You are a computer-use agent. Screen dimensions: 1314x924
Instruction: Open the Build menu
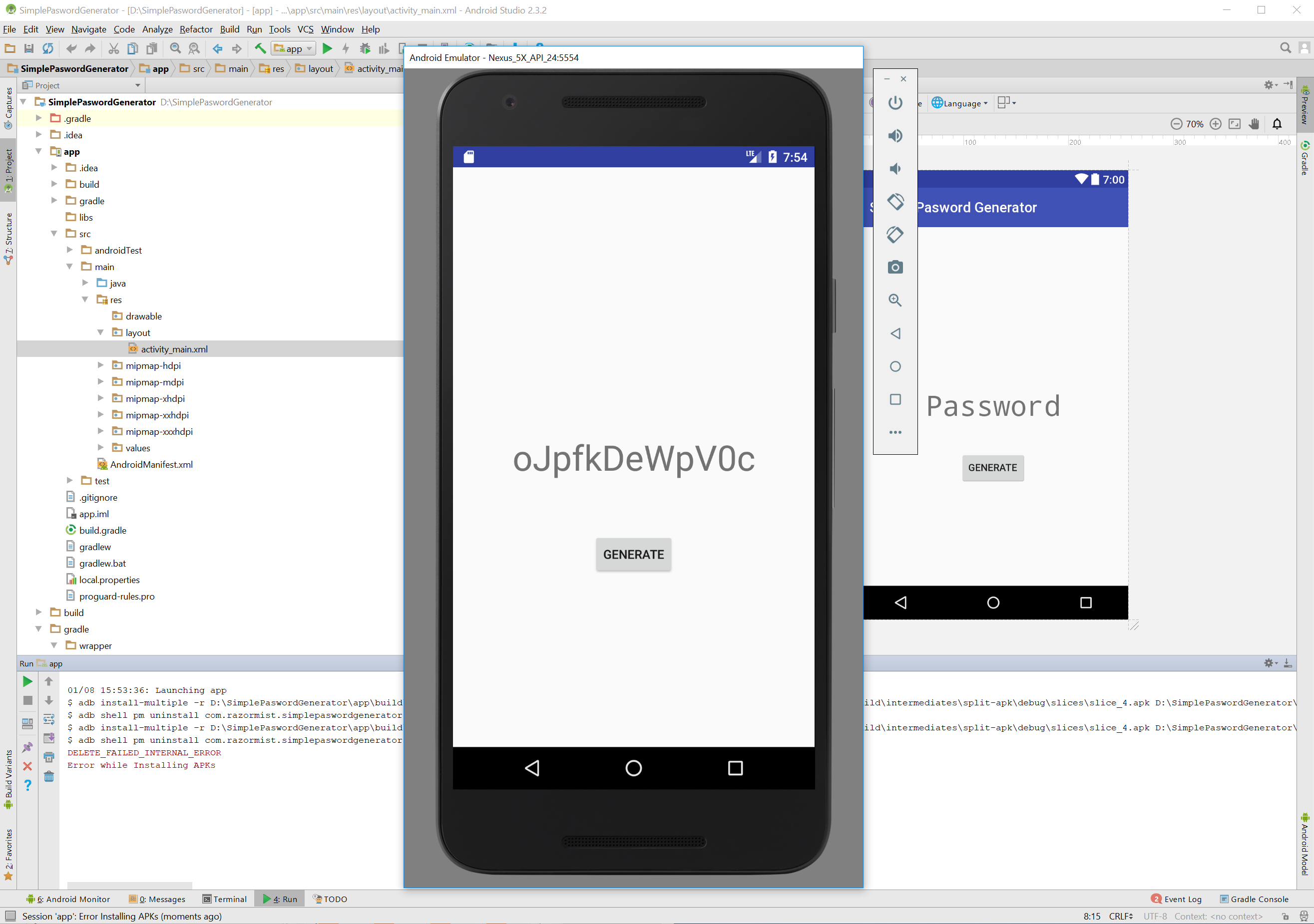coord(230,29)
